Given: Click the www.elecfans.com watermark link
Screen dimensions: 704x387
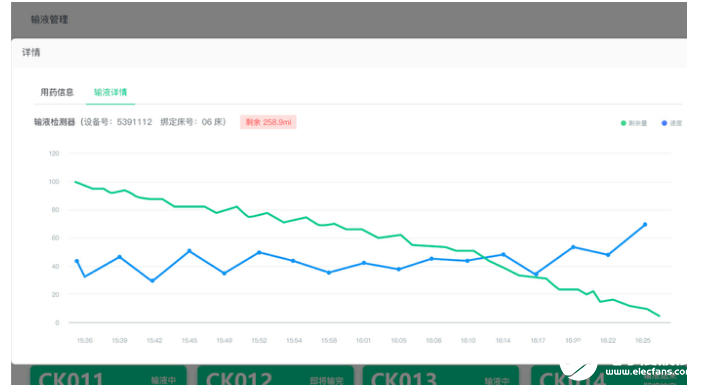Looking at the screenshot, I should click(646, 371).
